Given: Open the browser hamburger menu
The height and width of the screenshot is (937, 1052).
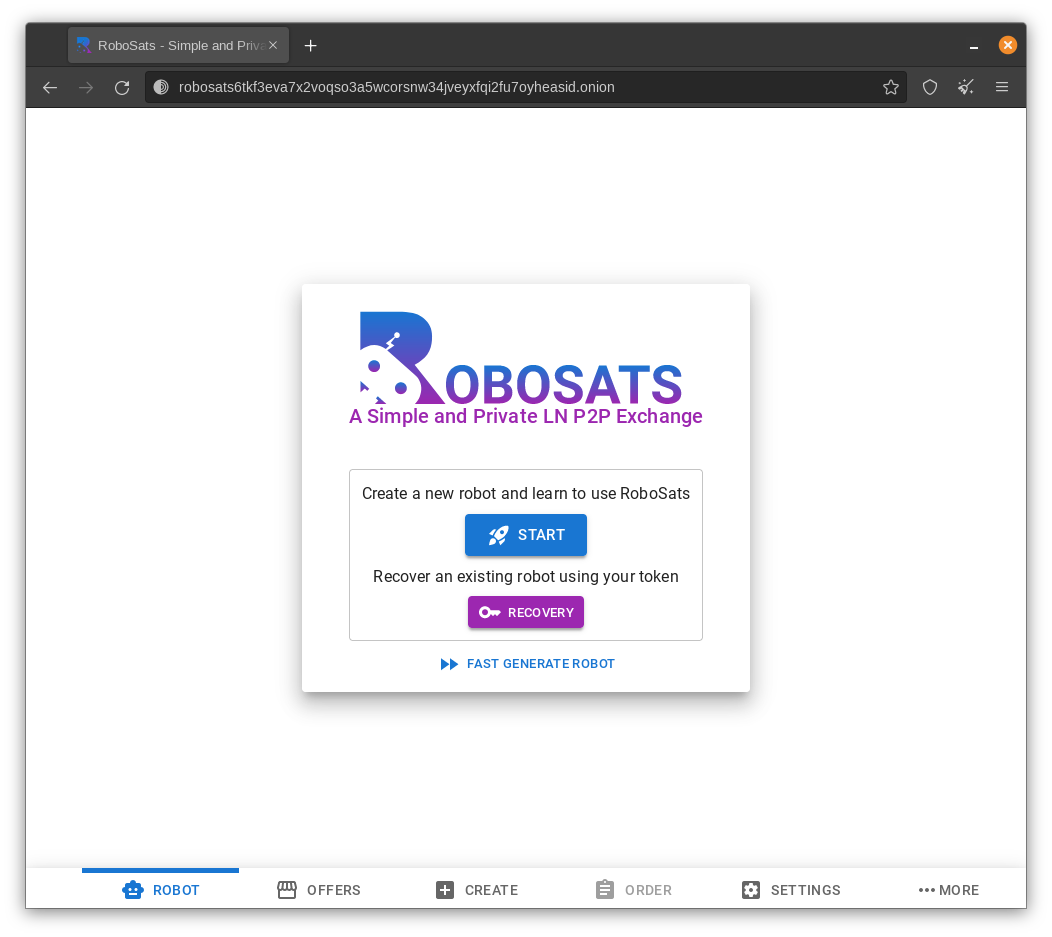Looking at the screenshot, I should pos(1002,87).
